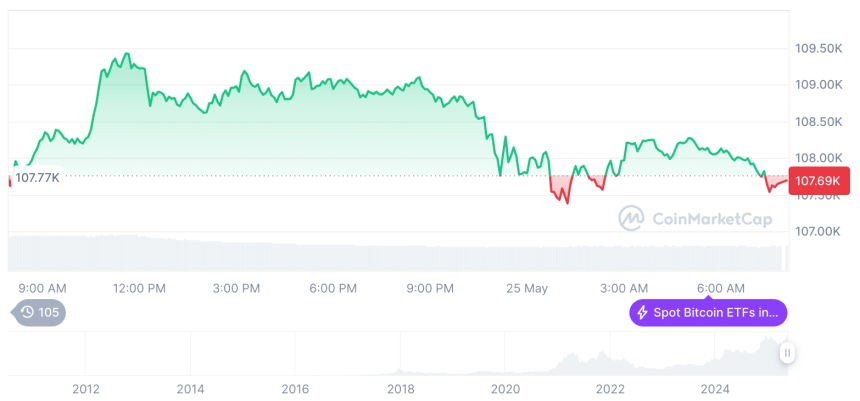Click the 109.50K price axis label
The image size is (860, 401).
pyautogui.click(x=816, y=48)
